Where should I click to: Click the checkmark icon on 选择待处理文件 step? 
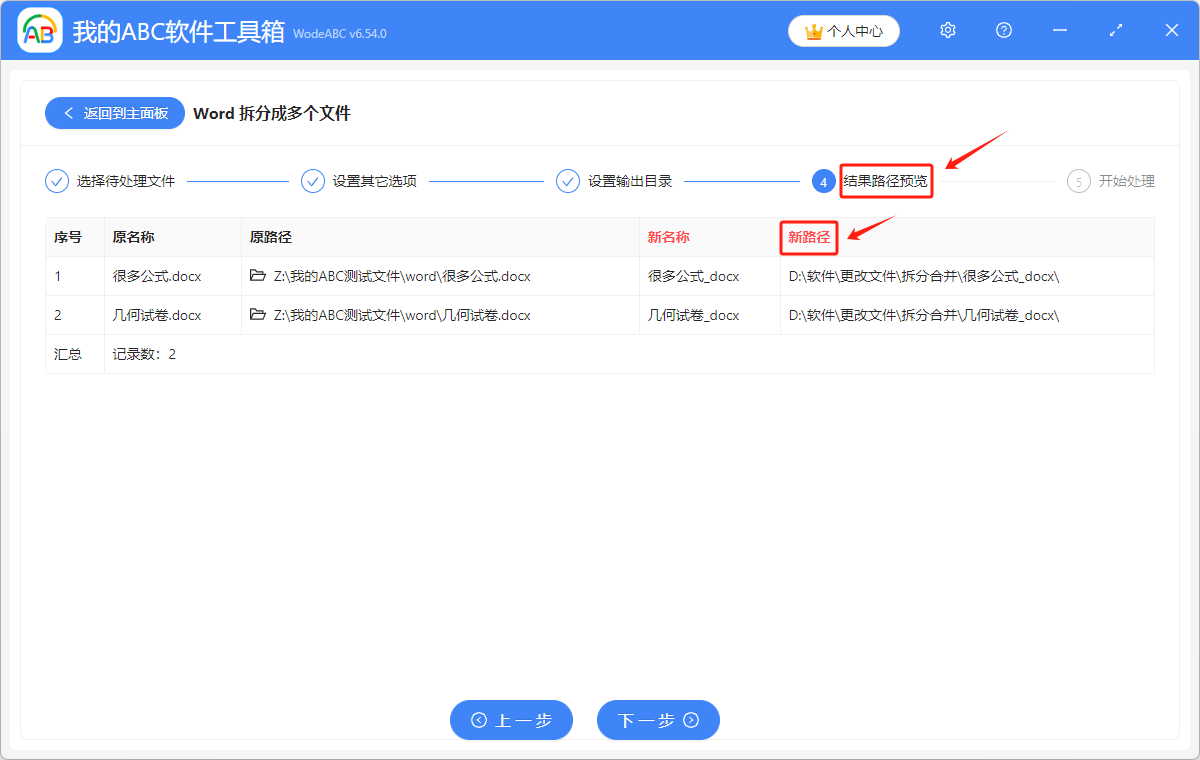click(x=57, y=181)
